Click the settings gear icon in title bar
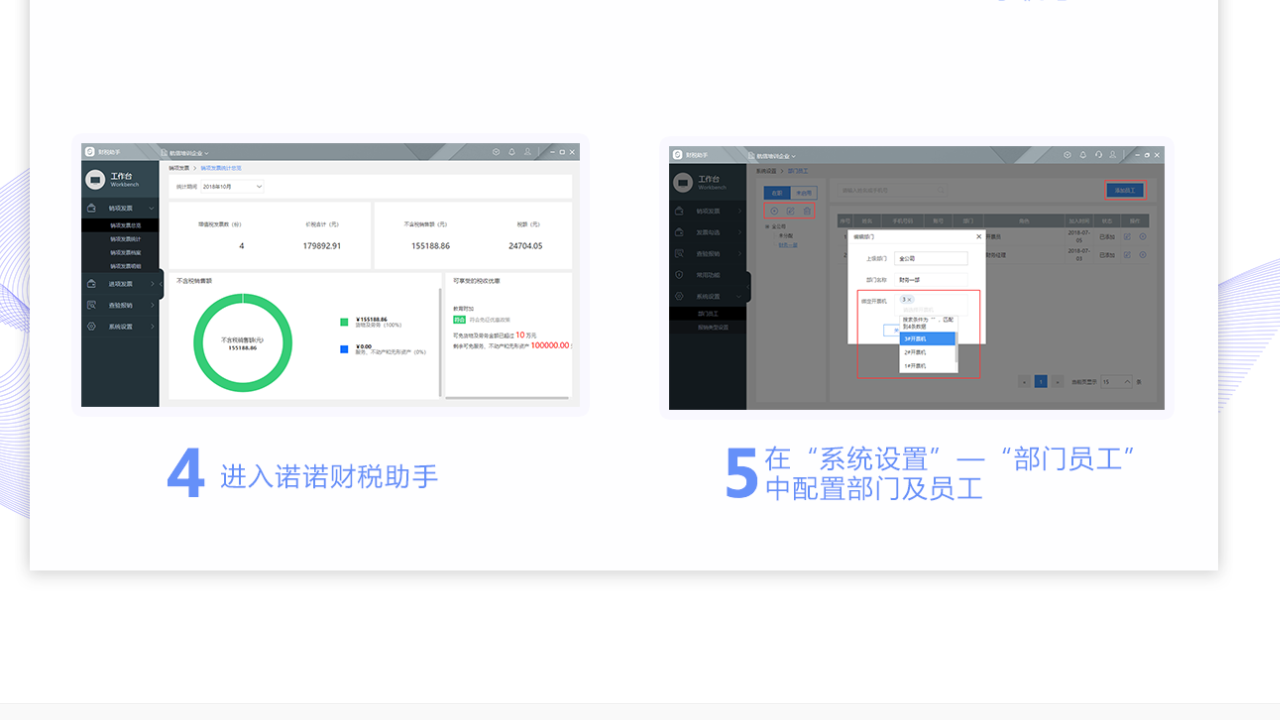This screenshot has width=1280, height=720. tap(1067, 155)
